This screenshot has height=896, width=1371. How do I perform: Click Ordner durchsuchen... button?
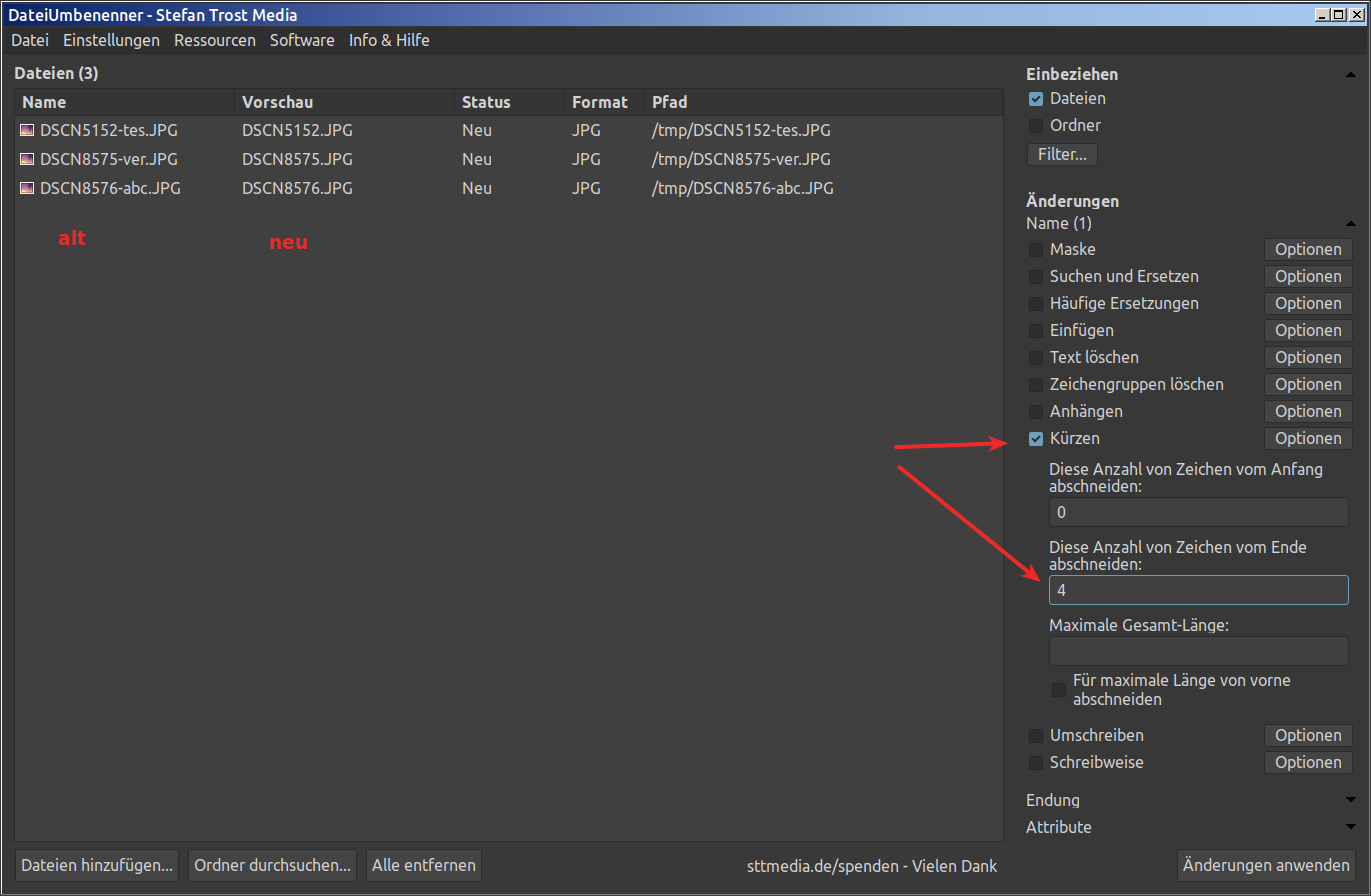pyautogui.click(x=273, y=866)
